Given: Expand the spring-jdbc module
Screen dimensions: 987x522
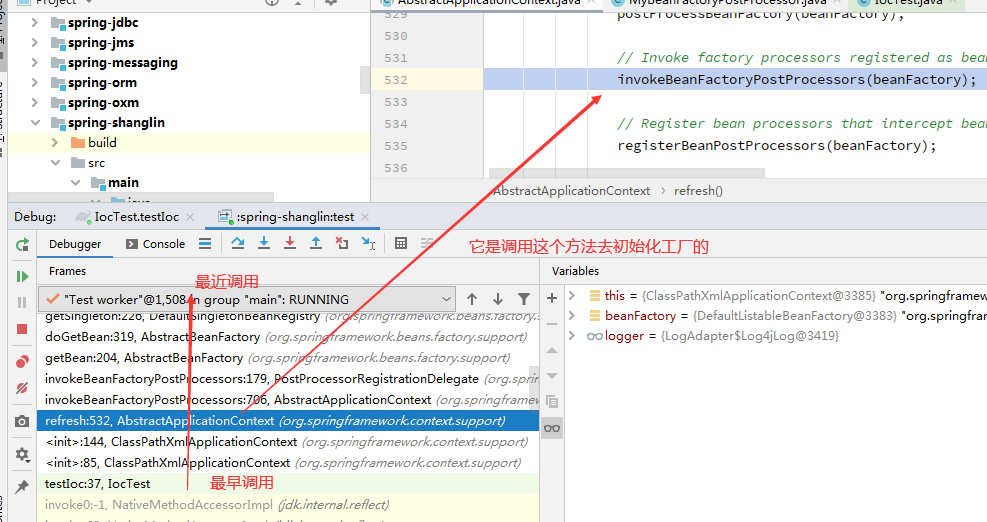Looking at the screenshot, I should click(x=35, y=23).
